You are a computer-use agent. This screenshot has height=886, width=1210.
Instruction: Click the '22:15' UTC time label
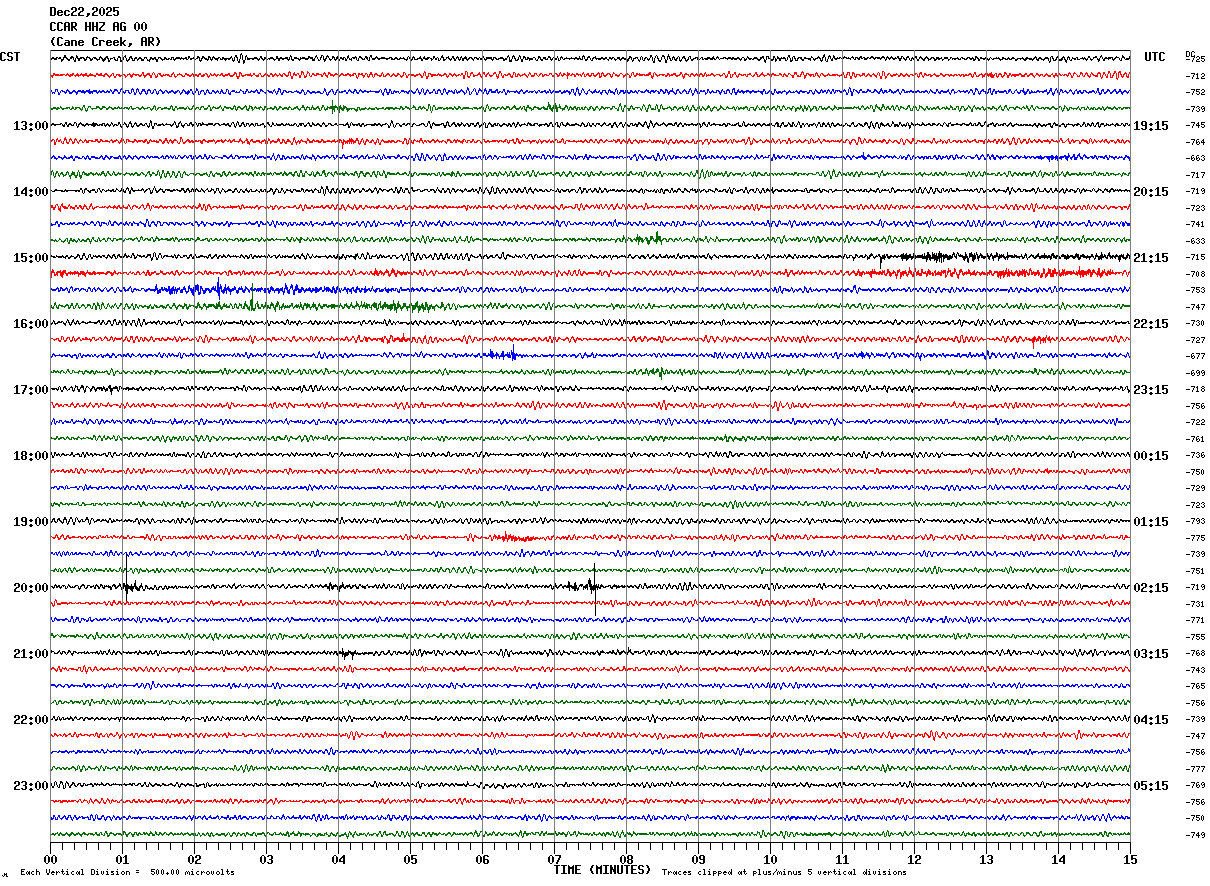(1151, 324)
